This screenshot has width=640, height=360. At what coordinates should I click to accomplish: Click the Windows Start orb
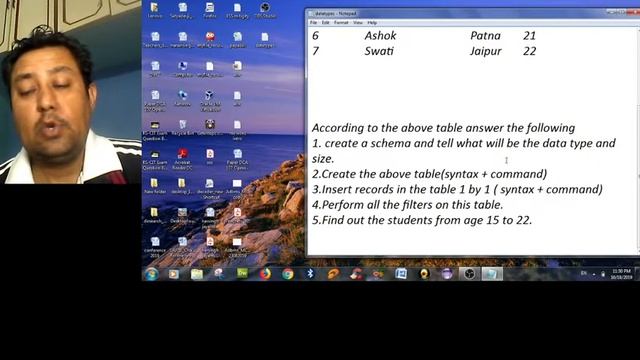(x=152, y=274)
